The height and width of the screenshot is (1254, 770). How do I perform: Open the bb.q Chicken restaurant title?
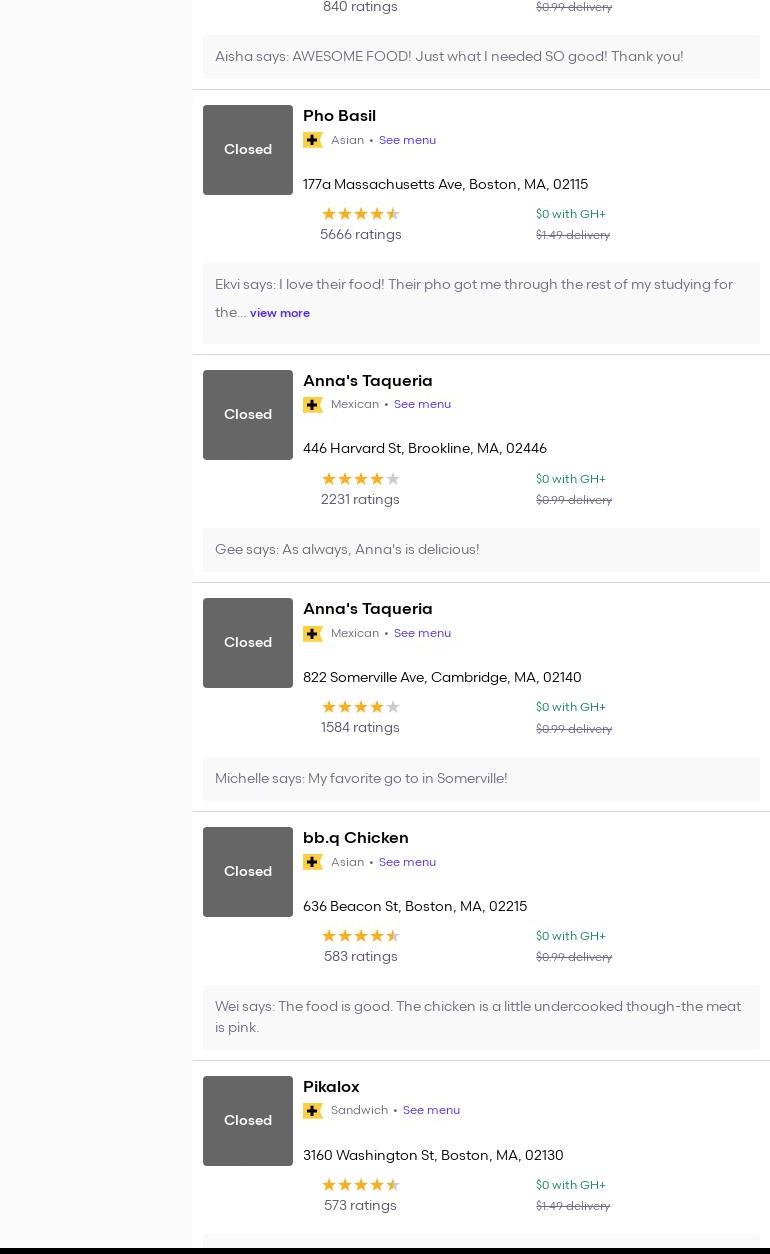point(355,838)
